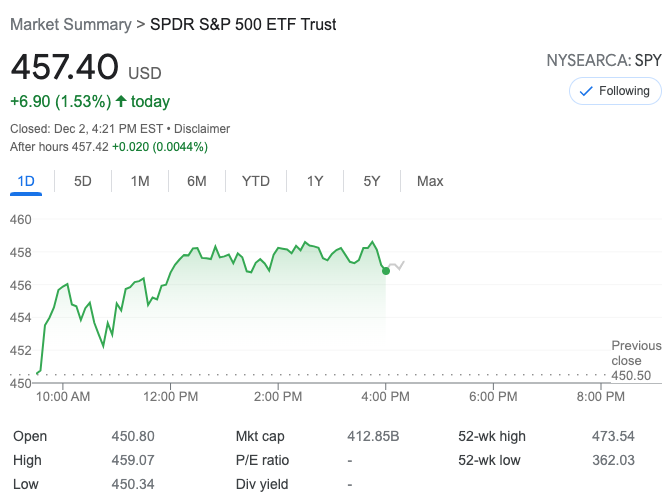Viewport: 672px width, 502px height.
Task: Click the gray after-hours chart line
Action: pyautogui.click(x=397, y=266)
